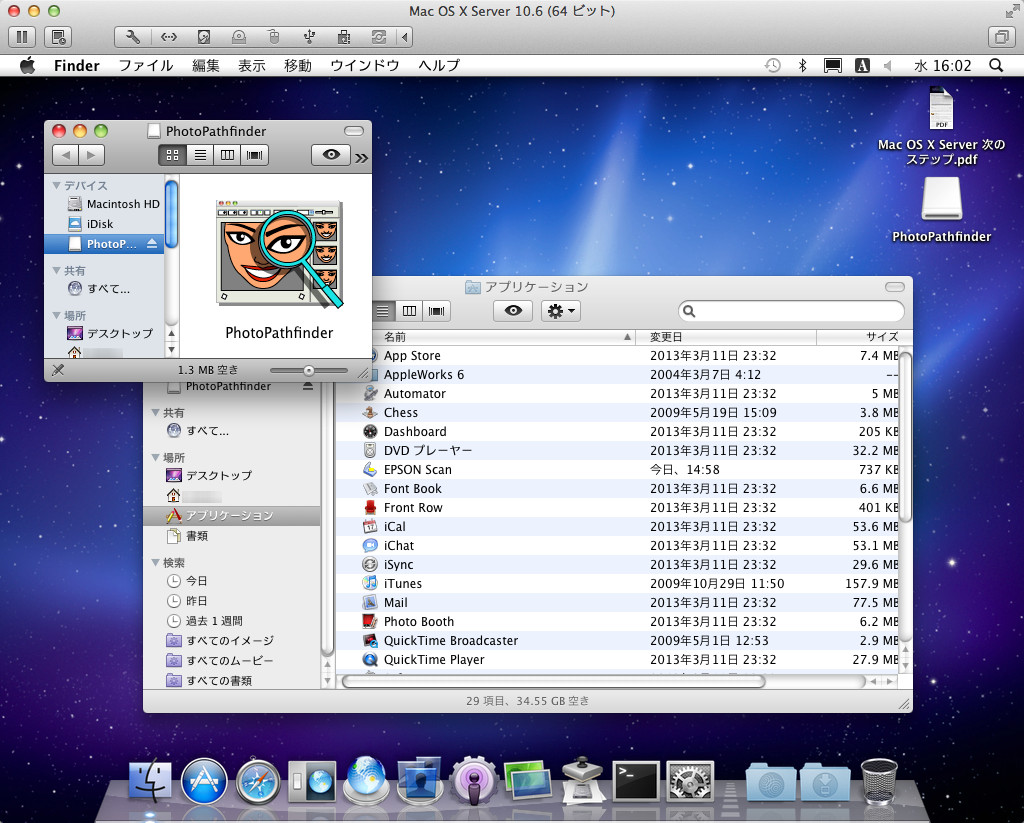Open VMware settings wrench icon
Screen dimensions: 1024x823
click(x=133, y=37)
